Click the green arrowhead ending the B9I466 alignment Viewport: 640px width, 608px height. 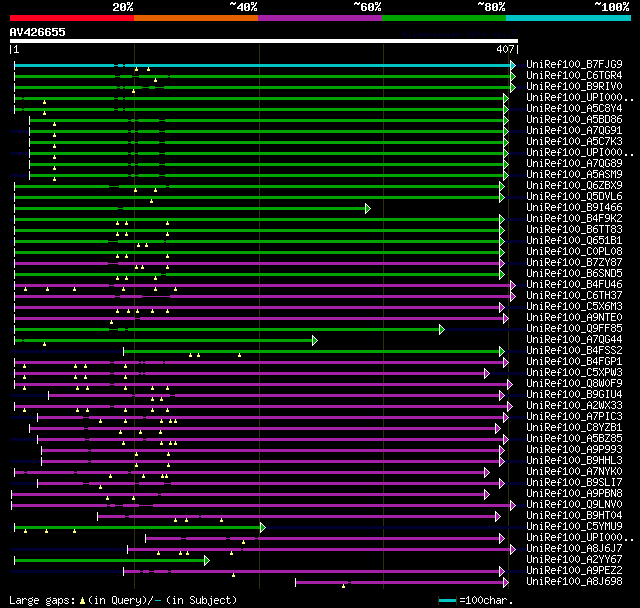(368, 209)
